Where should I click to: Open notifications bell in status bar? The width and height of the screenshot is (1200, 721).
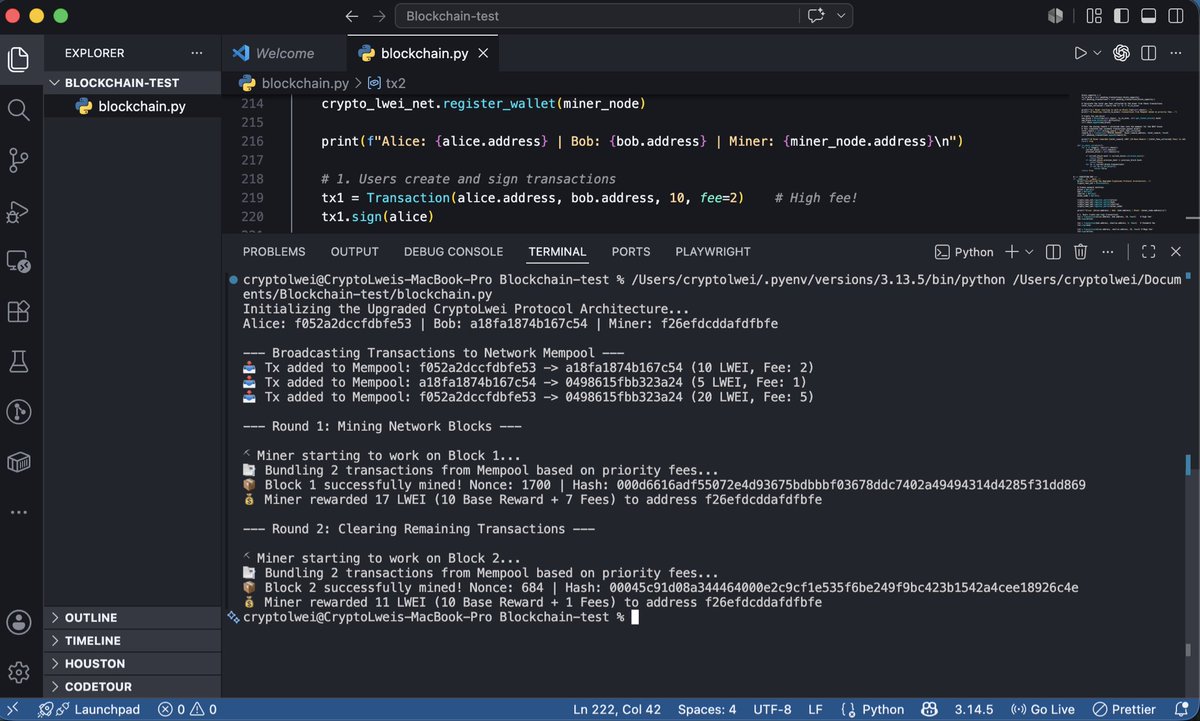[1180, 709]
